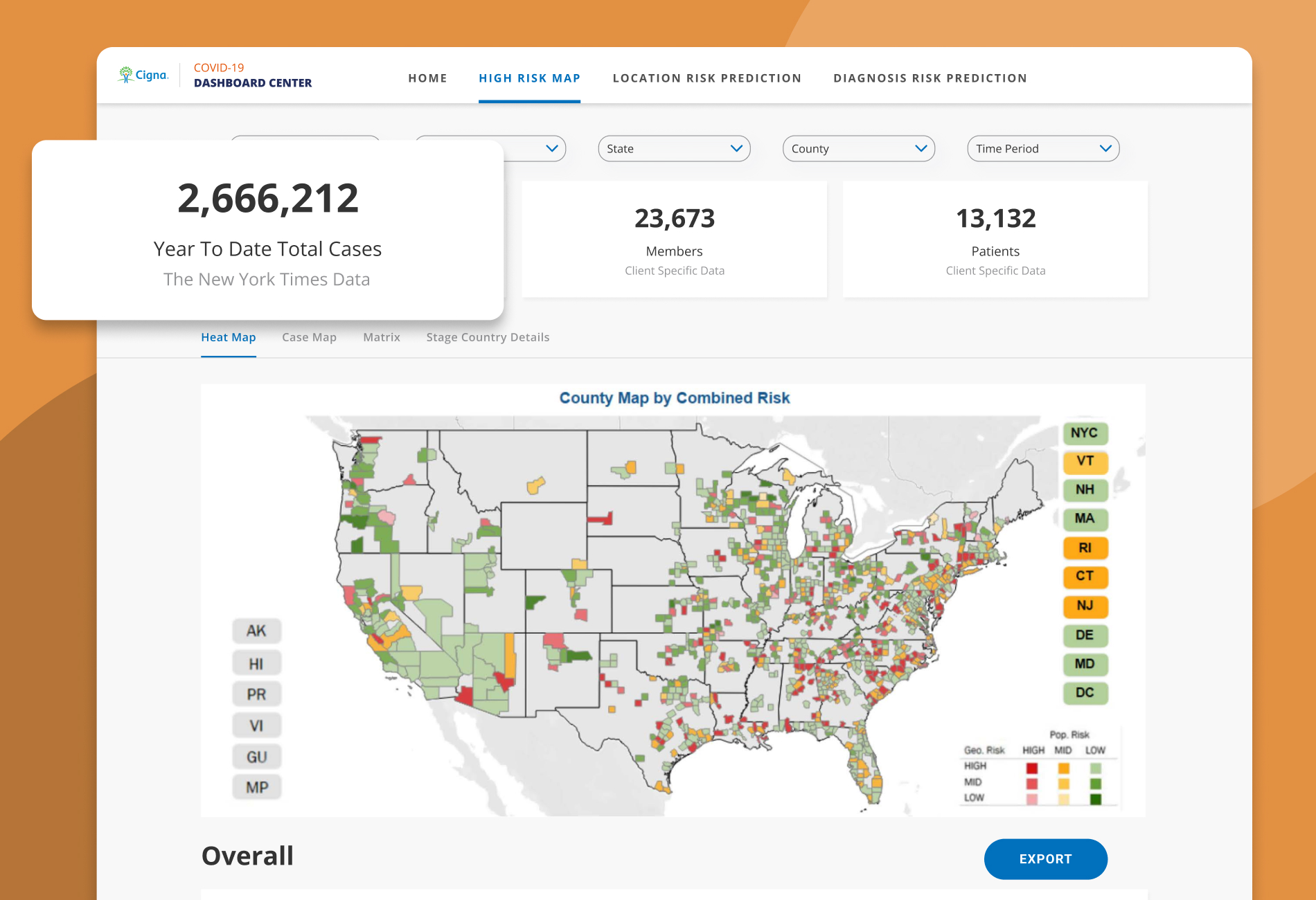The height and width of the screenshot is (900, 1316).
Task: Open the State dropdown
Action: (674, 149)
